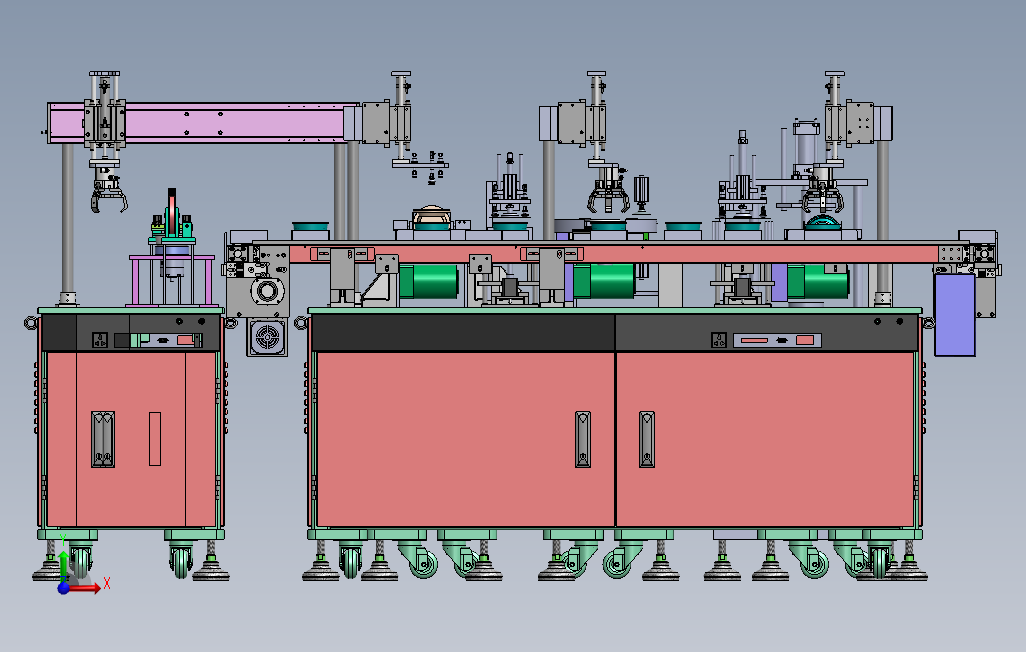Select the handle on the main cabinet's left door

point(583,439)
